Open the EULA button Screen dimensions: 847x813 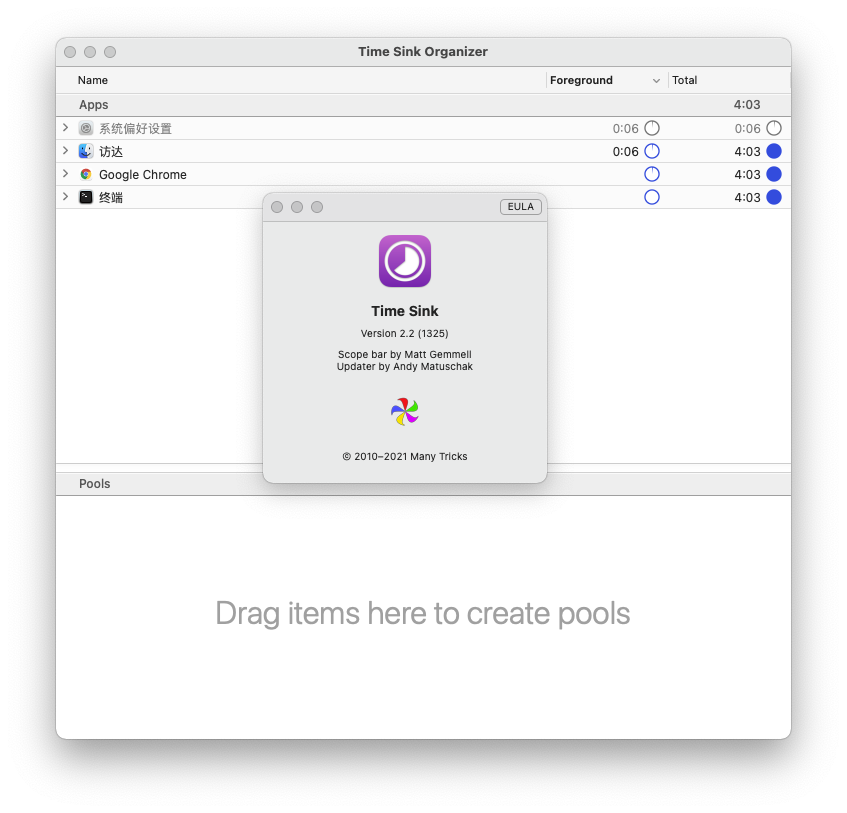click(521, 207)
